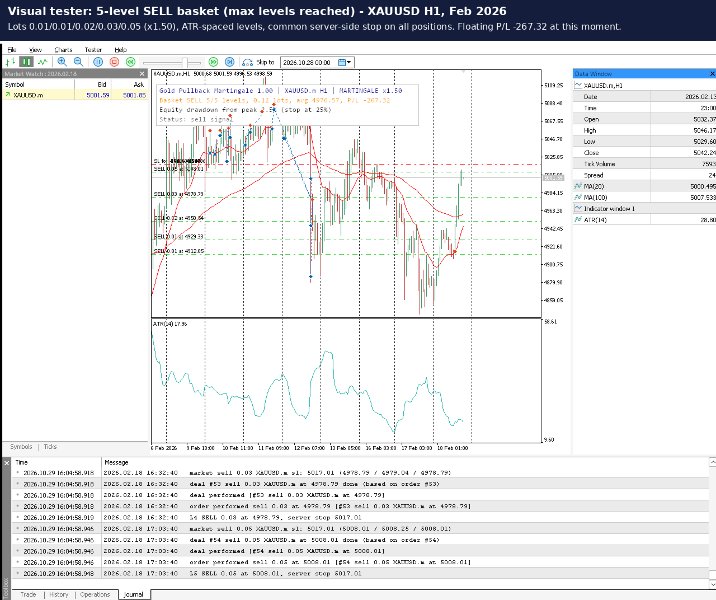
Task: Click the journal vertical scrollbar up arrow
Action: 712,463
